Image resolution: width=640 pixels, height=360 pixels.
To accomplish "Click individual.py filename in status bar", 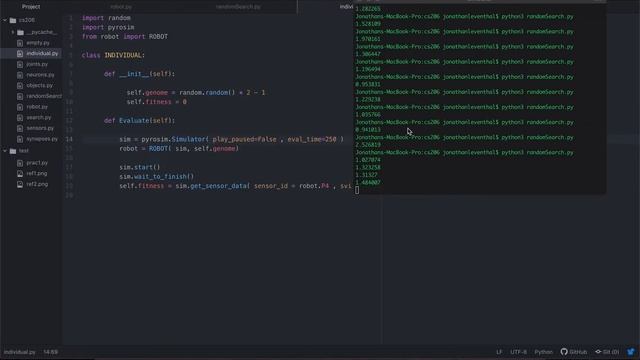I will tap(20, 352).
